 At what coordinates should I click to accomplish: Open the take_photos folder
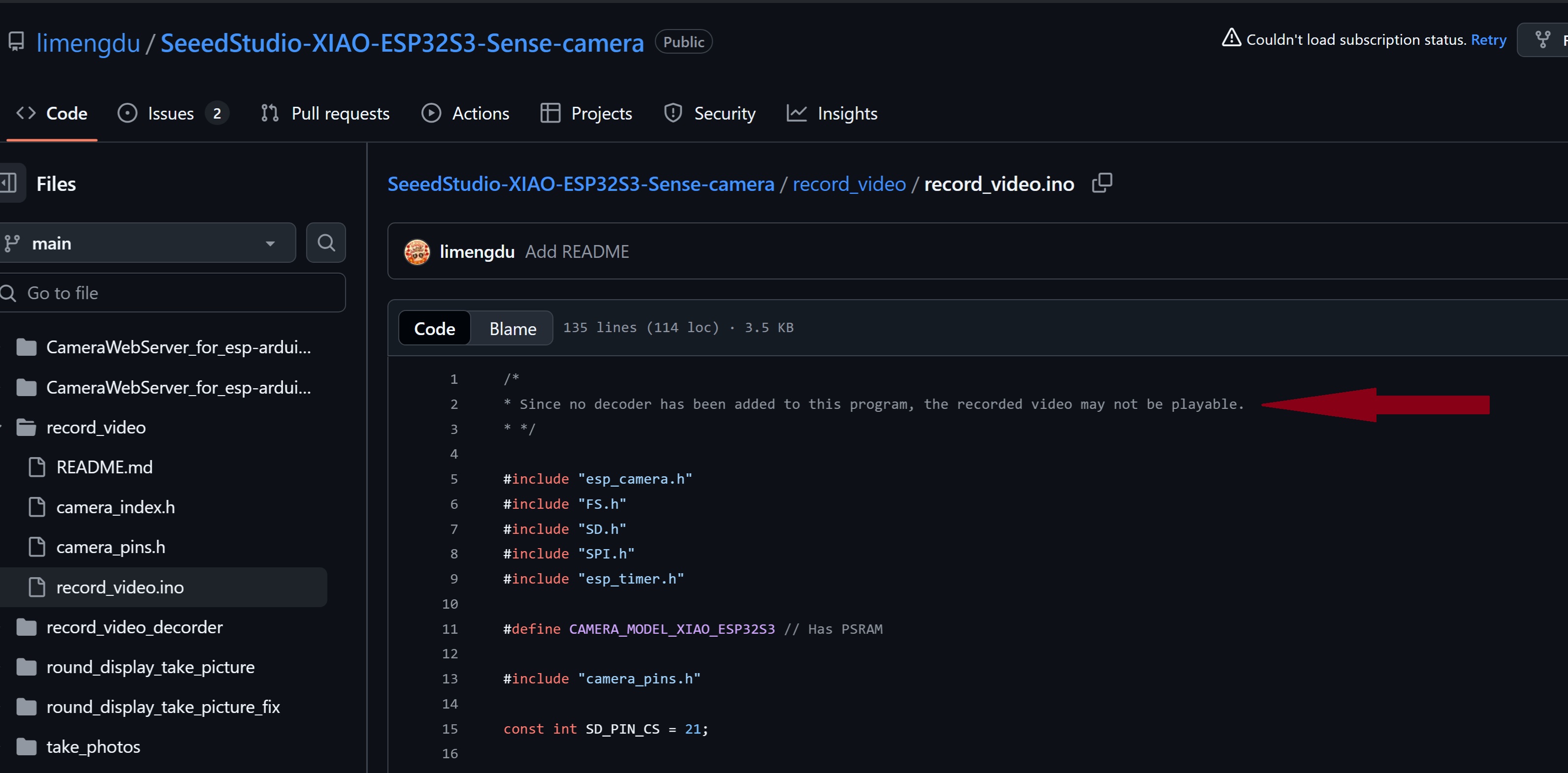(93, 746)
